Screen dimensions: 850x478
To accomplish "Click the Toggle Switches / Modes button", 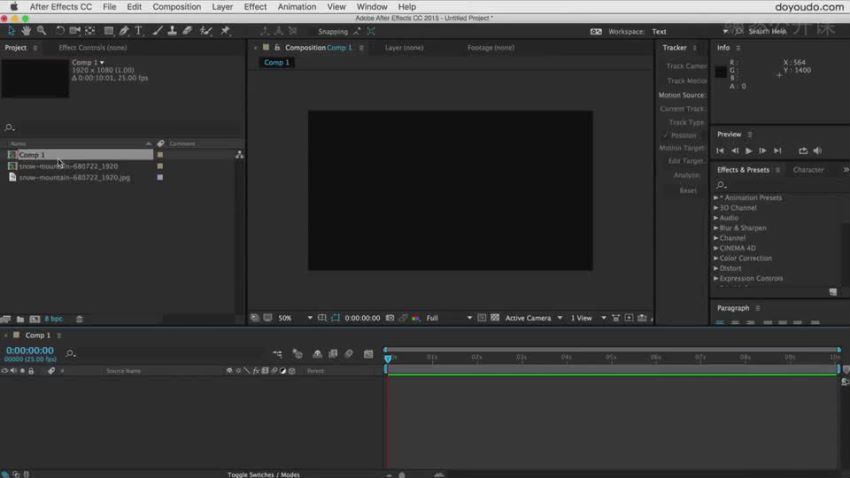I will [263, 474].
